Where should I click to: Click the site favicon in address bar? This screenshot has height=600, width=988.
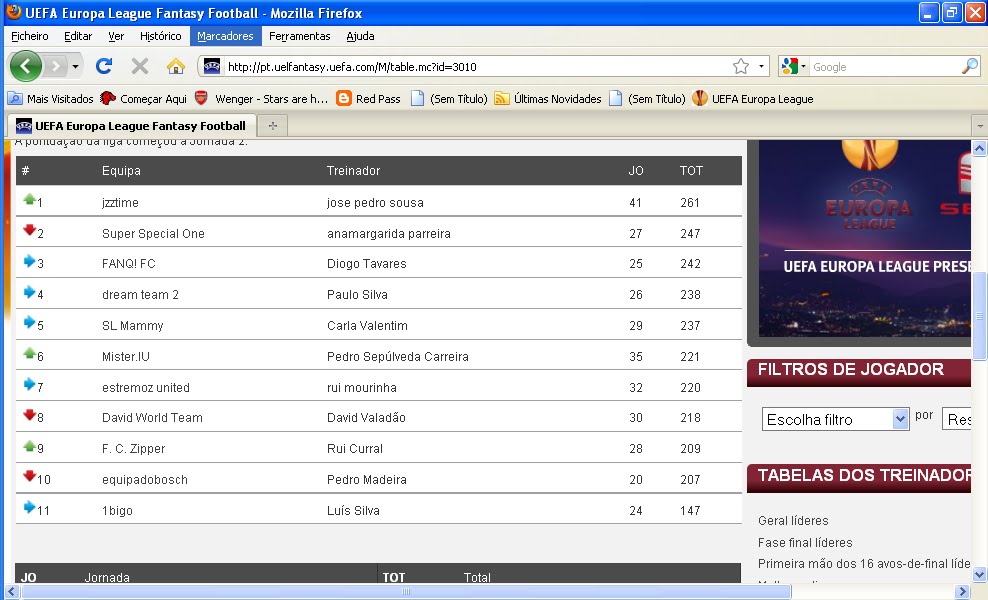point(212,66)
